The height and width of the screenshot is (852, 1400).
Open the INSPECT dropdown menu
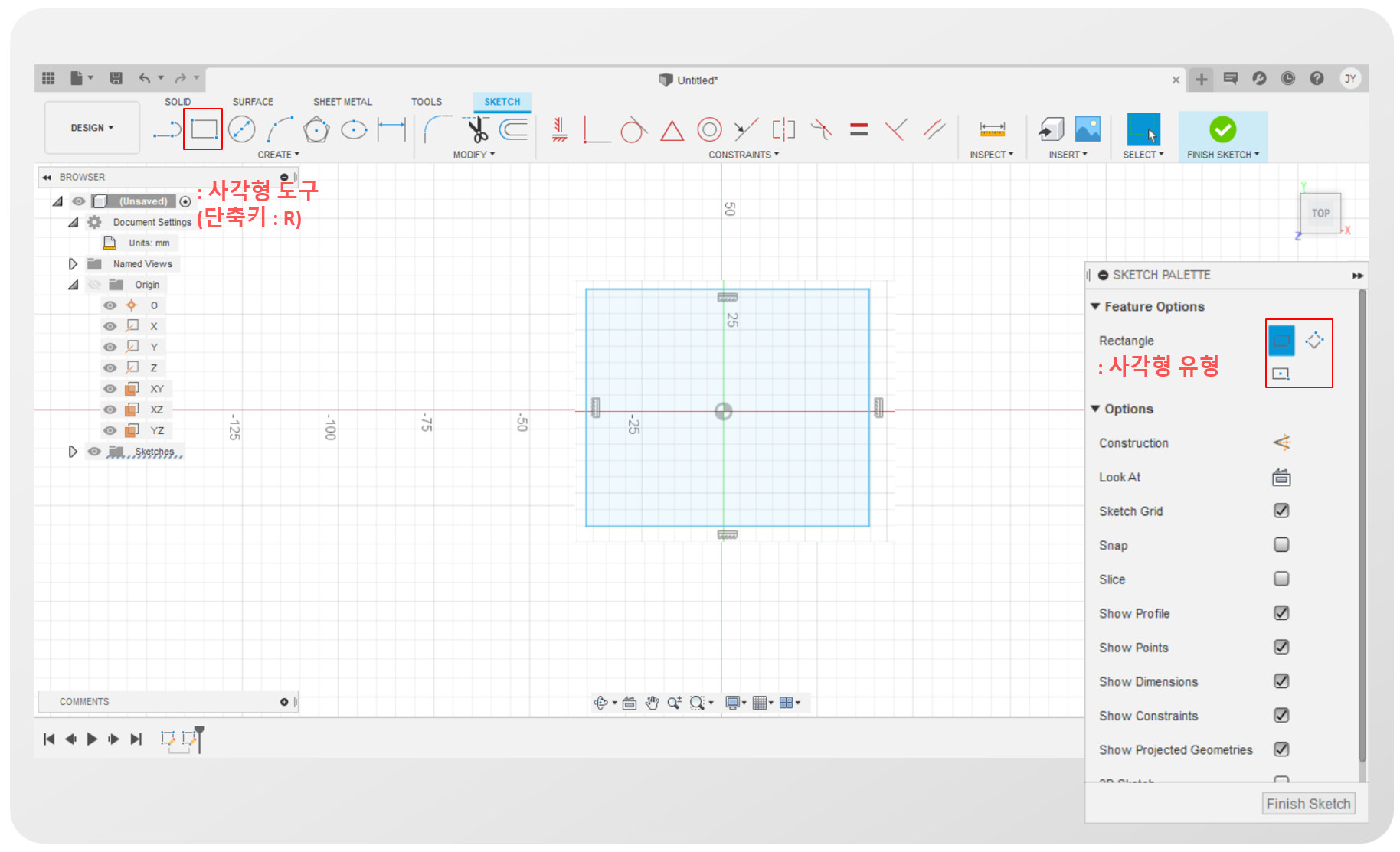pyautogui.click(x=991, y=155)
